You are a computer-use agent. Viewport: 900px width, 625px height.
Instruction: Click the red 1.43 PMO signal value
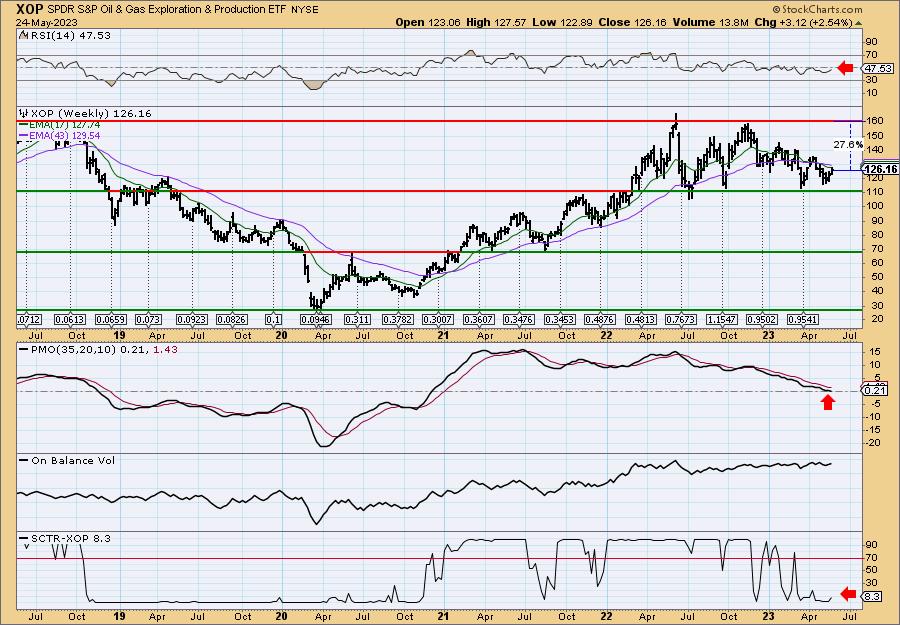tap(164, 348)
